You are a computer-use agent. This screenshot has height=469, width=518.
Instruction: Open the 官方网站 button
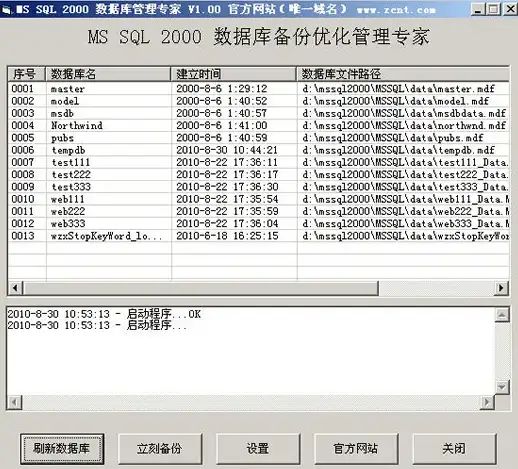(356, 449)
